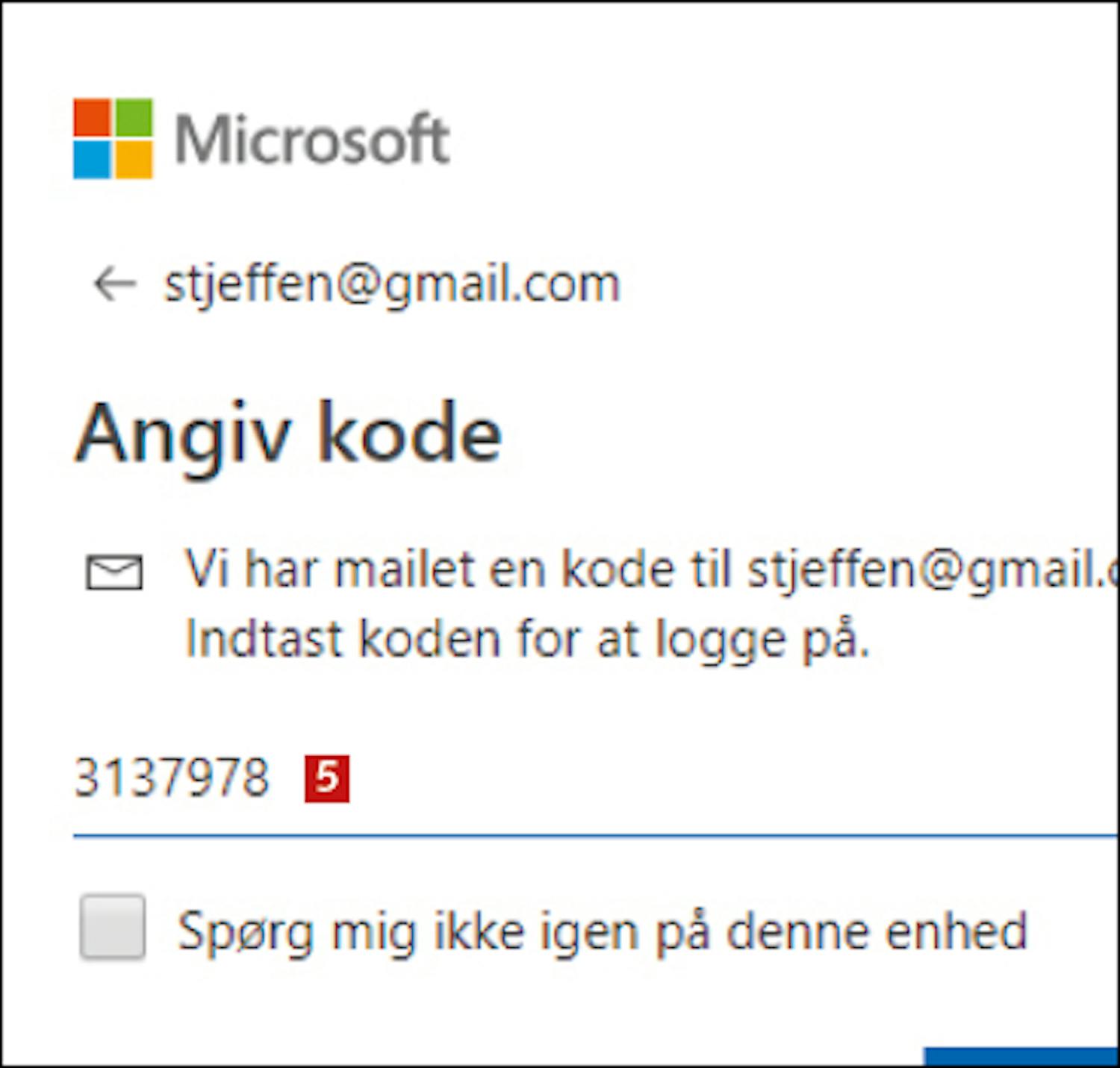
Task: Click the red square of Microsoft logo
Action: coord(92,117)
